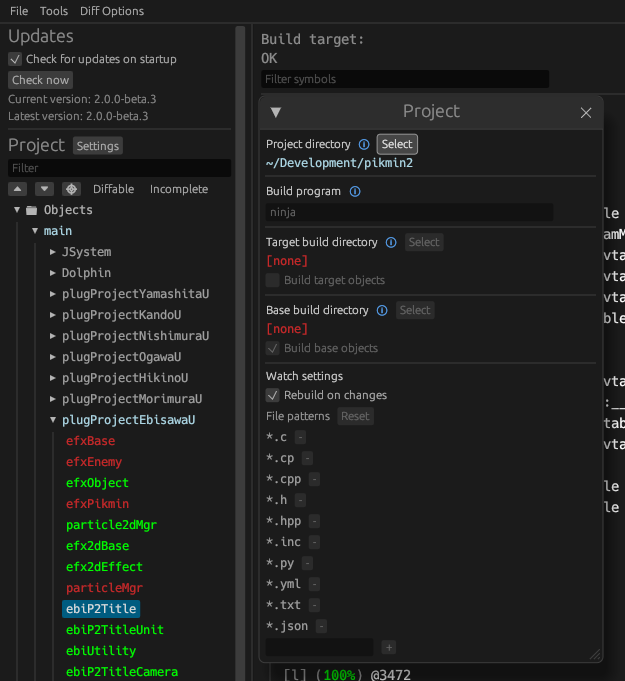The width and height of the screenshot is (625, 681).
Task: Click the expand all objects down-arrow button
Action: click(x=44, y=189)
